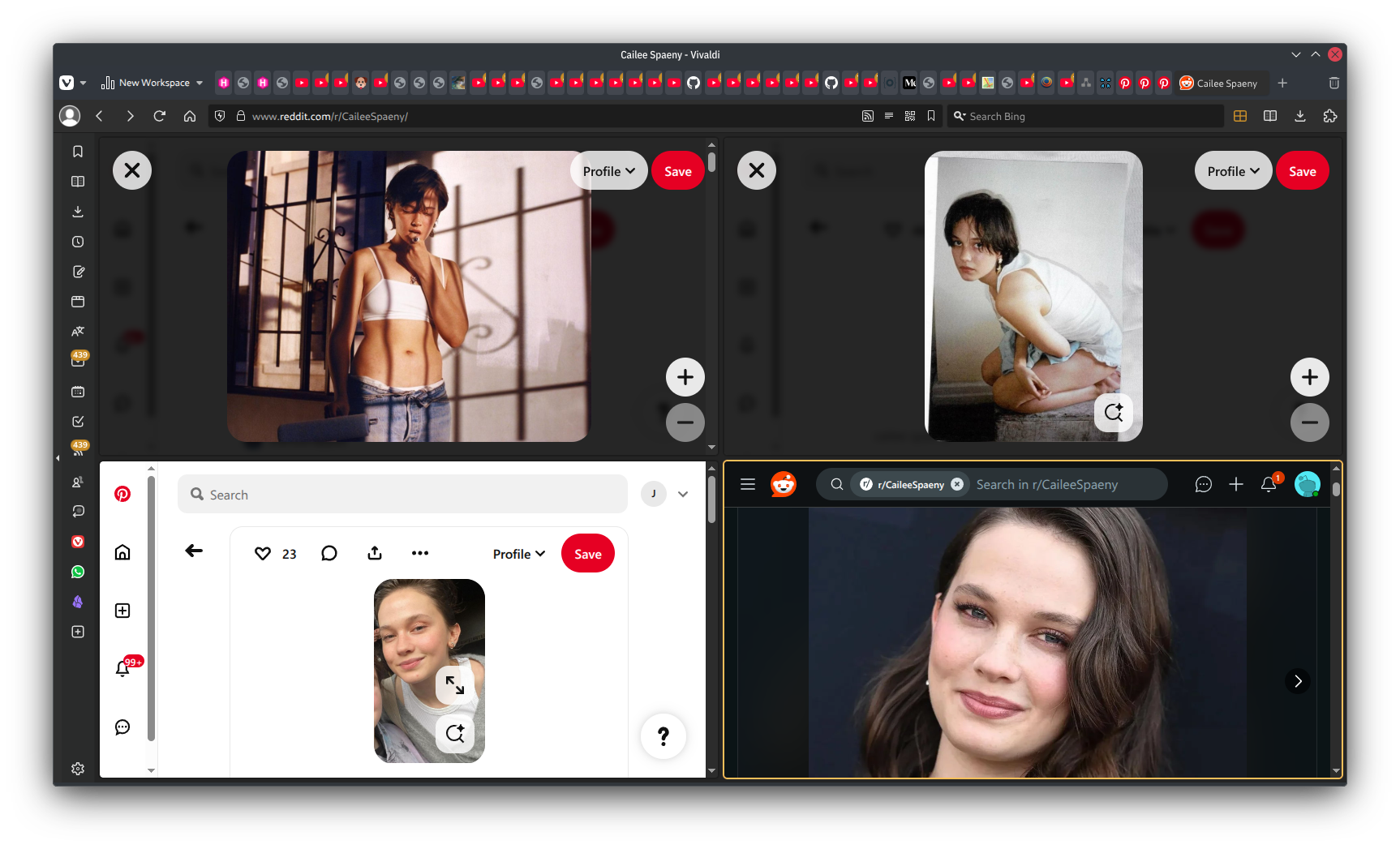Open the Translate panel in sidebar
The height and width of the screenshot is (849, 1400).
78,331
